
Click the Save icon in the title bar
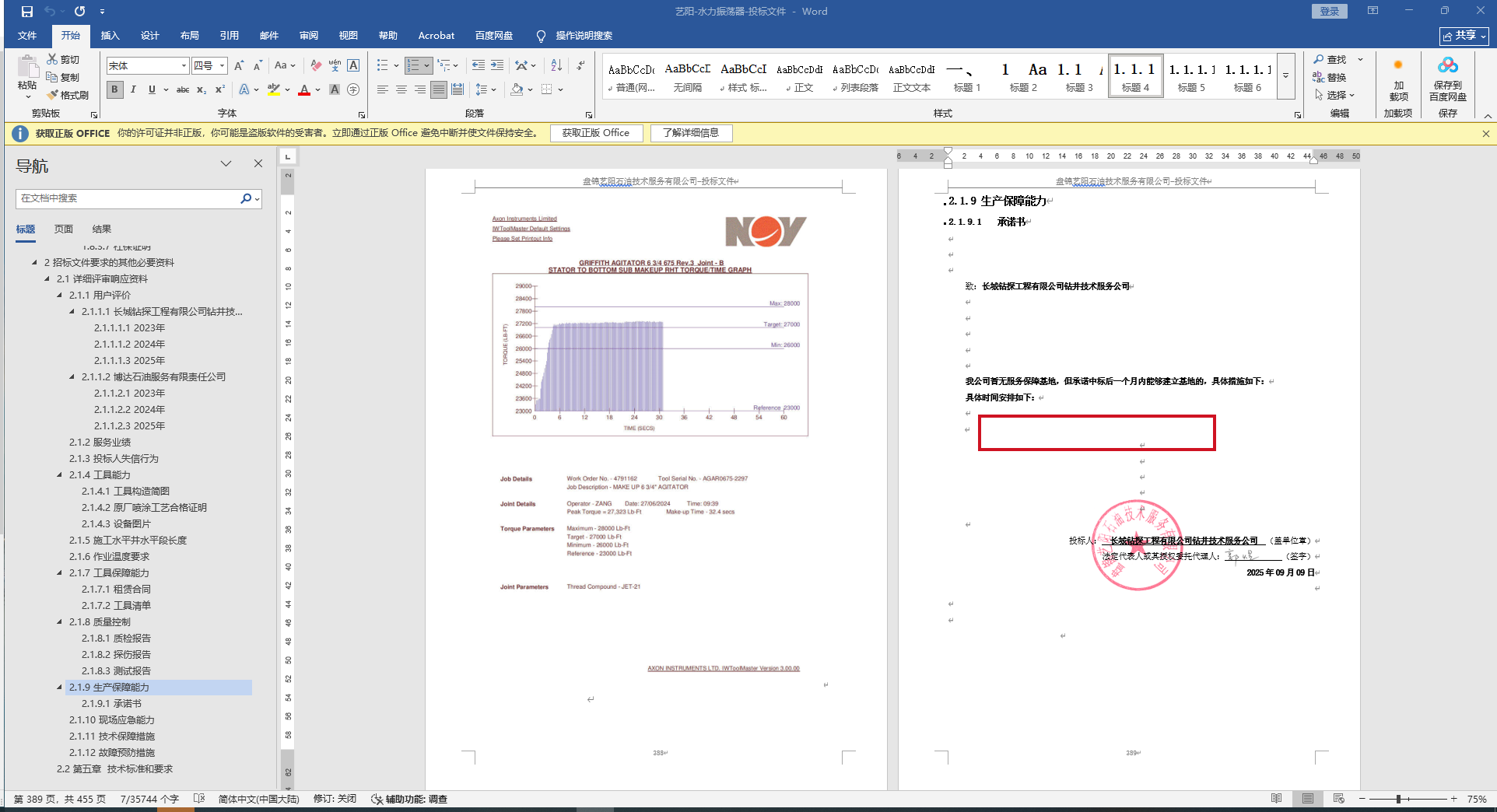click(x=27, y=12)
